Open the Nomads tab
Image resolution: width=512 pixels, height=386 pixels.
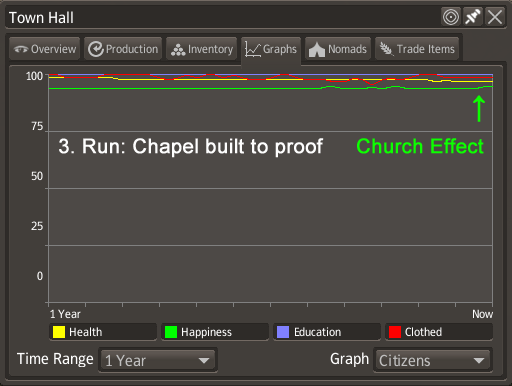coord(338,49)
